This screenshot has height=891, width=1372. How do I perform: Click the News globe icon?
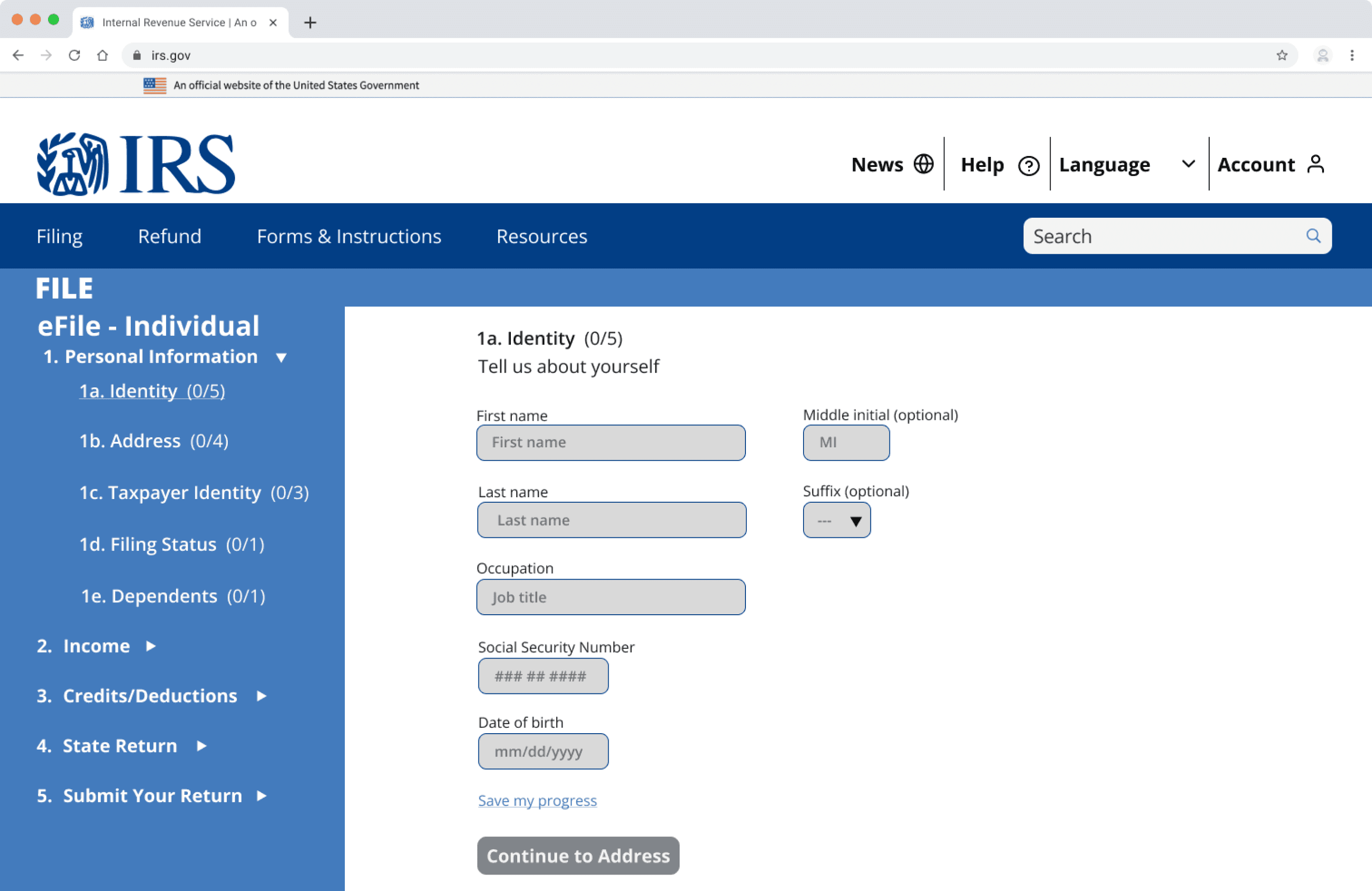click(x=923, y=164)
